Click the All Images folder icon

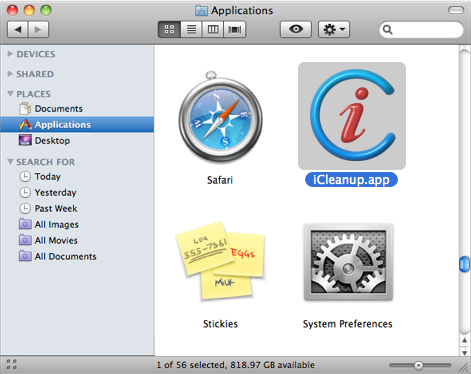point(25,224)
